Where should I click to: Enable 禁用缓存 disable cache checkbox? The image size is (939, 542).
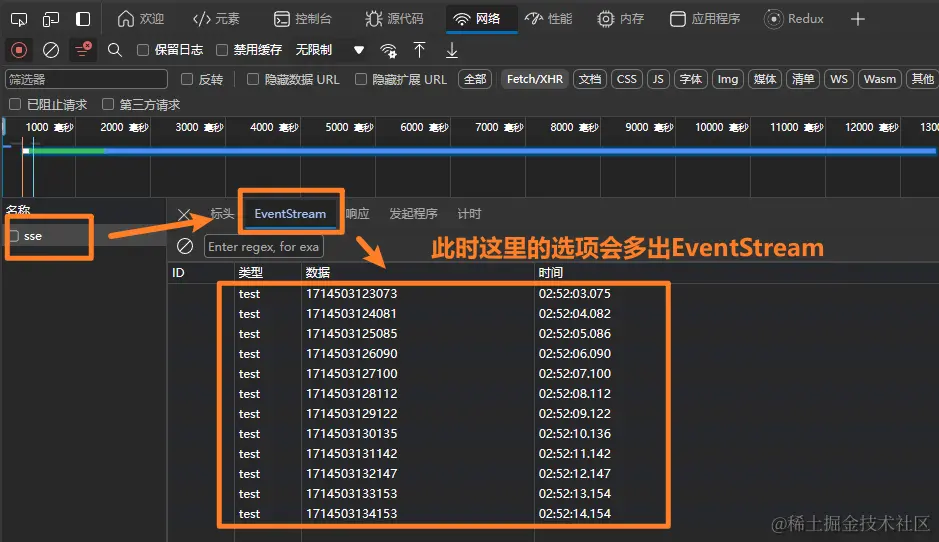[222, 50]
